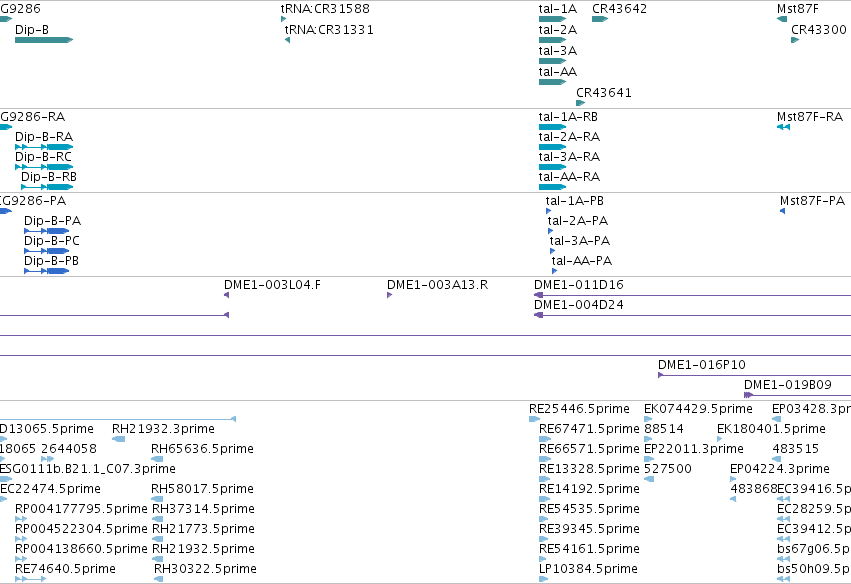Click the RE74640.5prime EST label
Screen dimensions: 851x584
65,569
